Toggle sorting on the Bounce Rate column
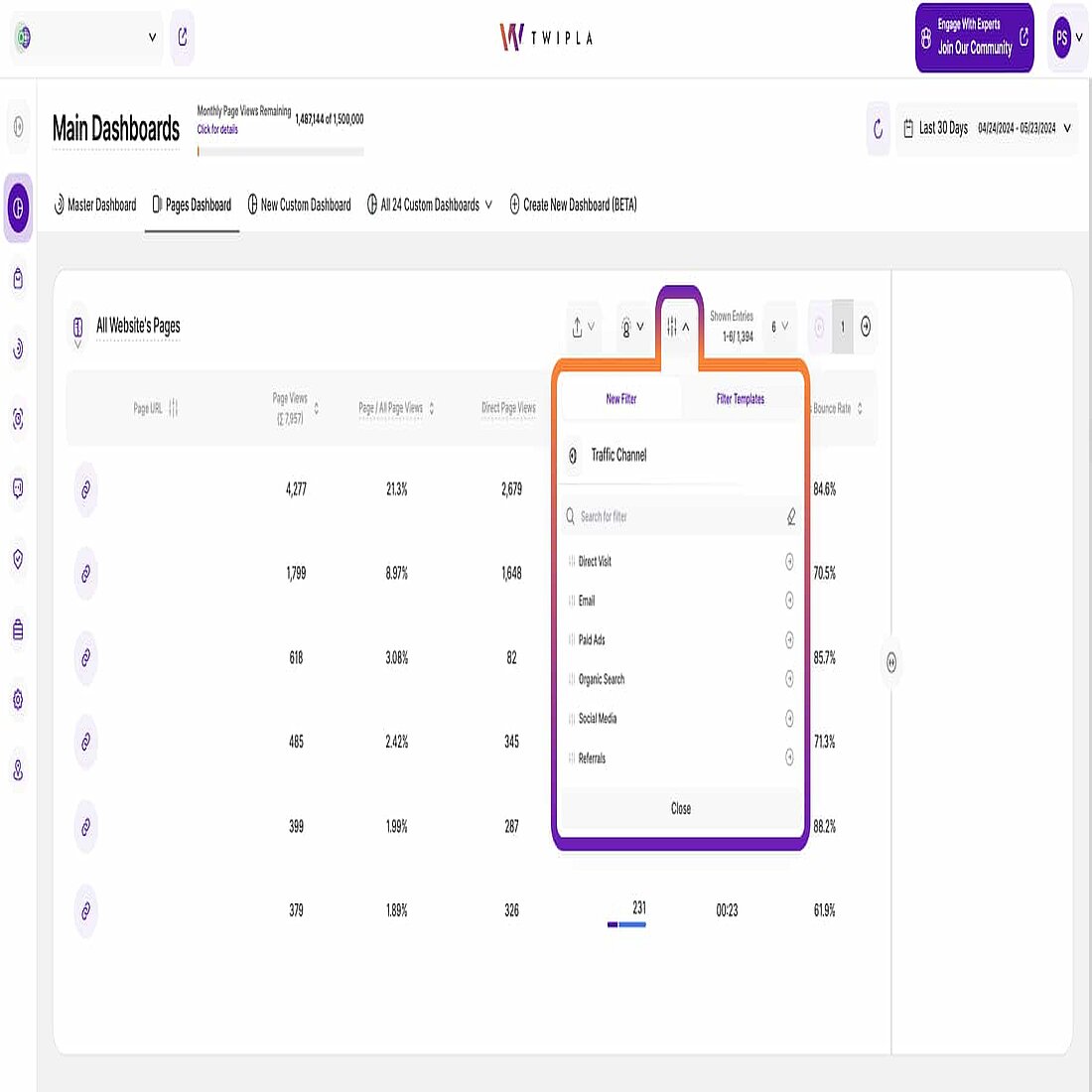The height and width of the screenshot is (1092, 1092). point(860,408)
